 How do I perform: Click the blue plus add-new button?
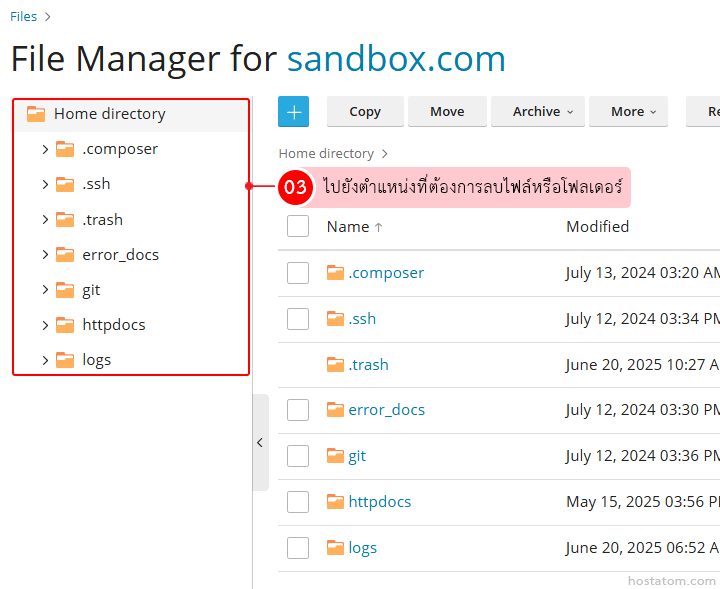(x=294, y=112)
